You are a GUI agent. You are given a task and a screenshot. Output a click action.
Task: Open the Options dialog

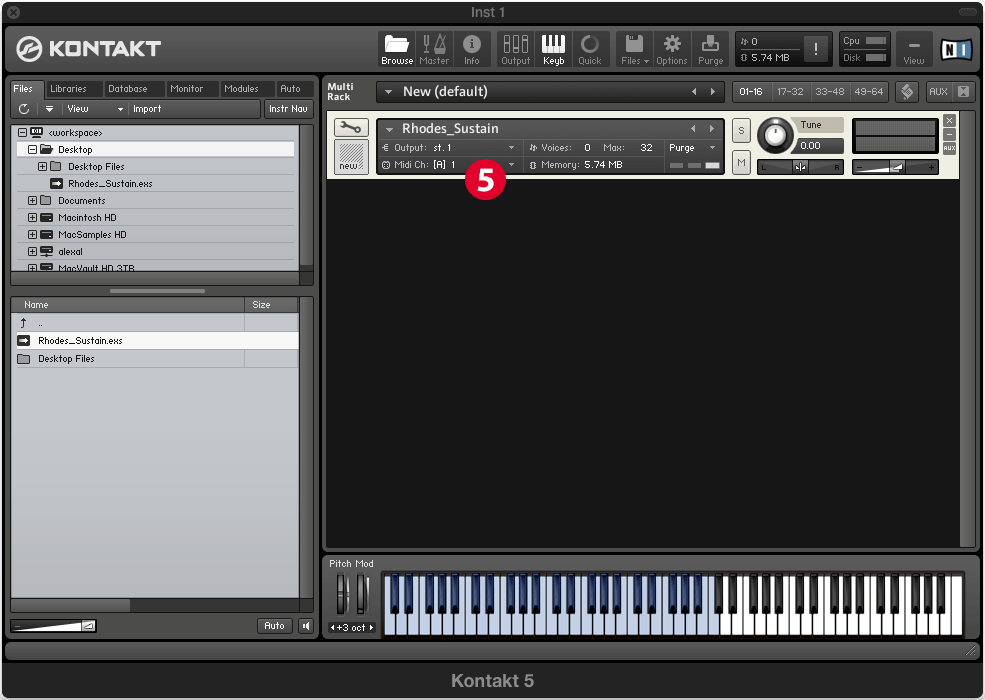(x=672, y=49)
